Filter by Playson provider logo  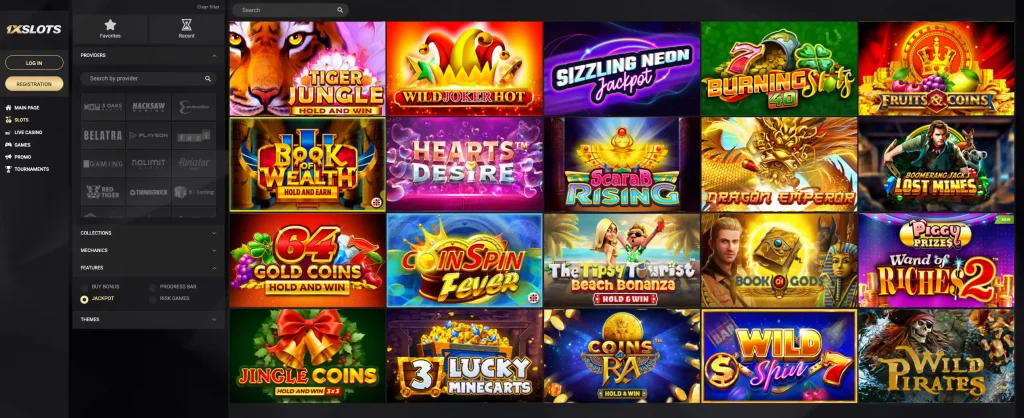tap(148, 135)
